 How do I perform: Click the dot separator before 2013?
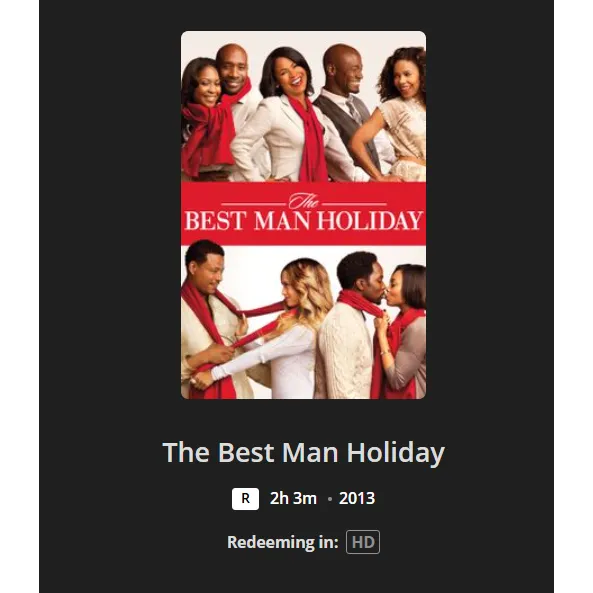tap(330, 499)
